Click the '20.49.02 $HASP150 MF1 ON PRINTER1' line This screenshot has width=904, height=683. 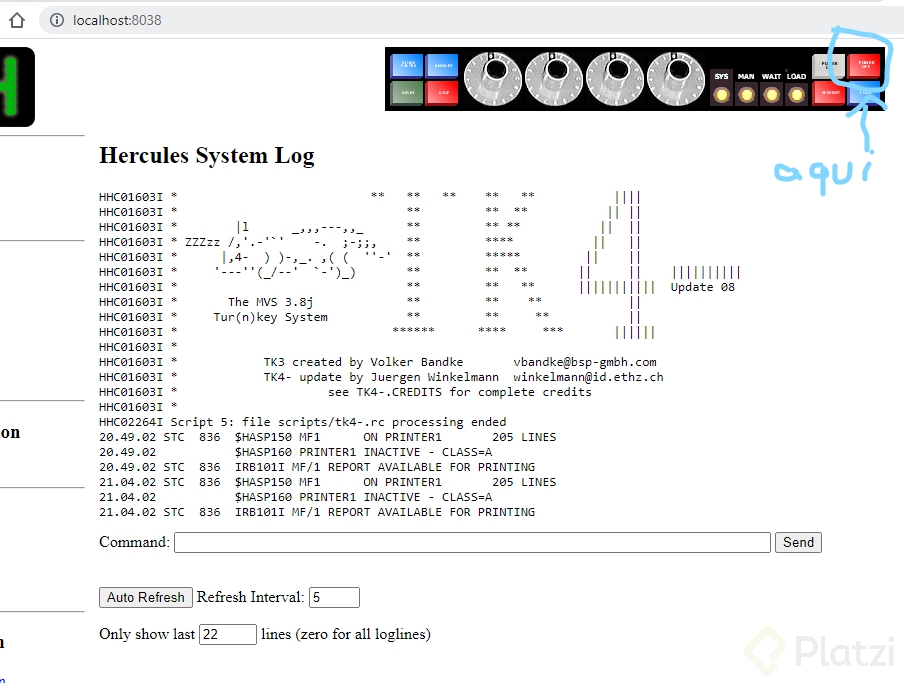tap(327, 437)
